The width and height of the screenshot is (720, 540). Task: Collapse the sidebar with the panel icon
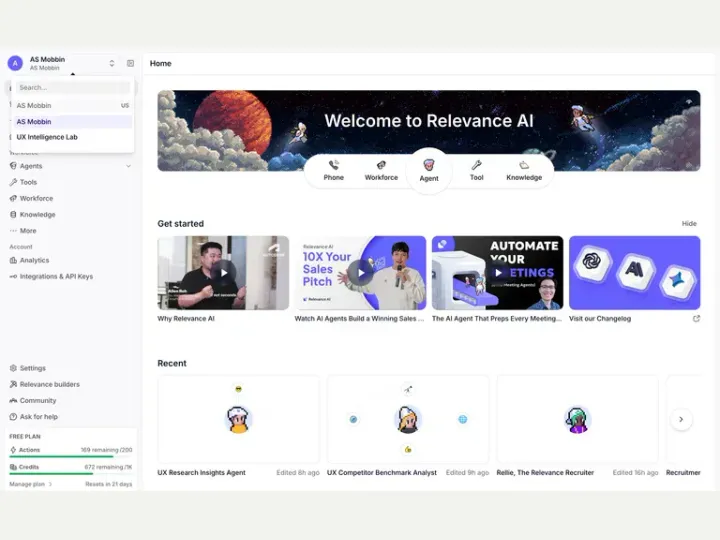point(130,63)
